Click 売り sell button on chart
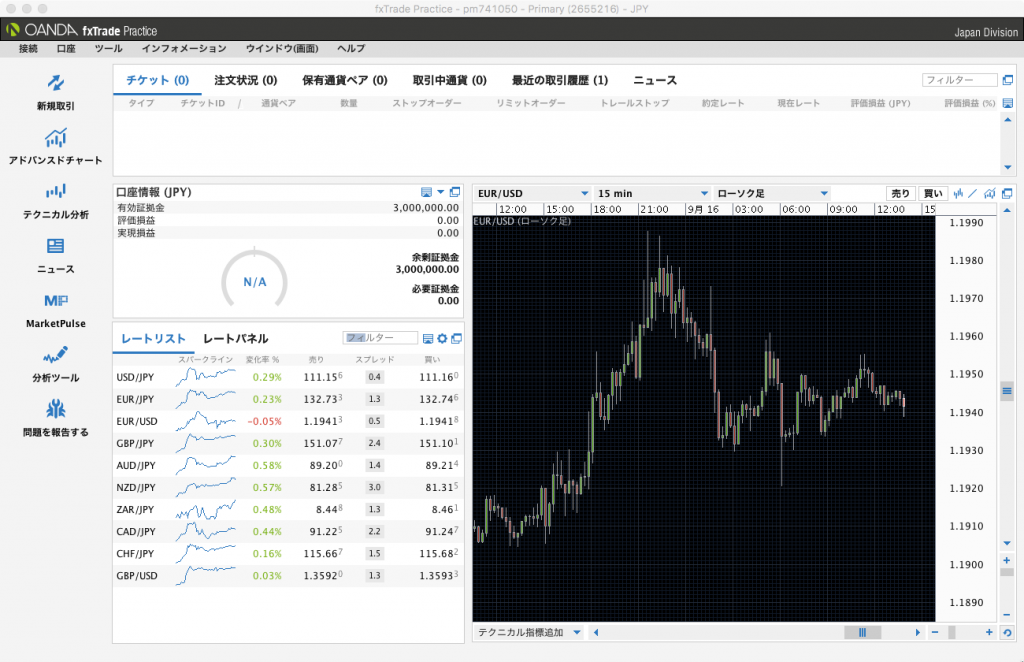The height and width of the screenshot is (662, 1024). (x=901, y=193)
